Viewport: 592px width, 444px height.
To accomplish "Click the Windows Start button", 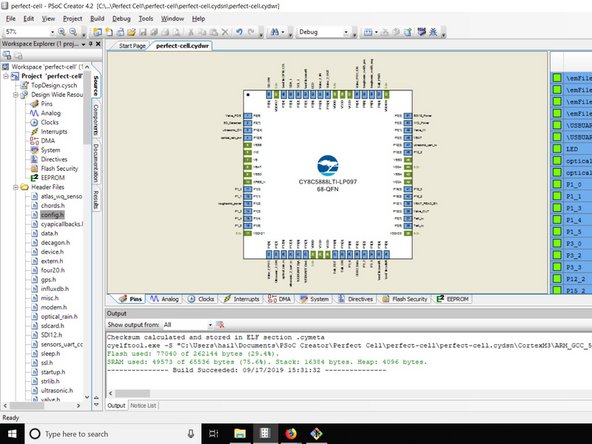I will point(12,433).
